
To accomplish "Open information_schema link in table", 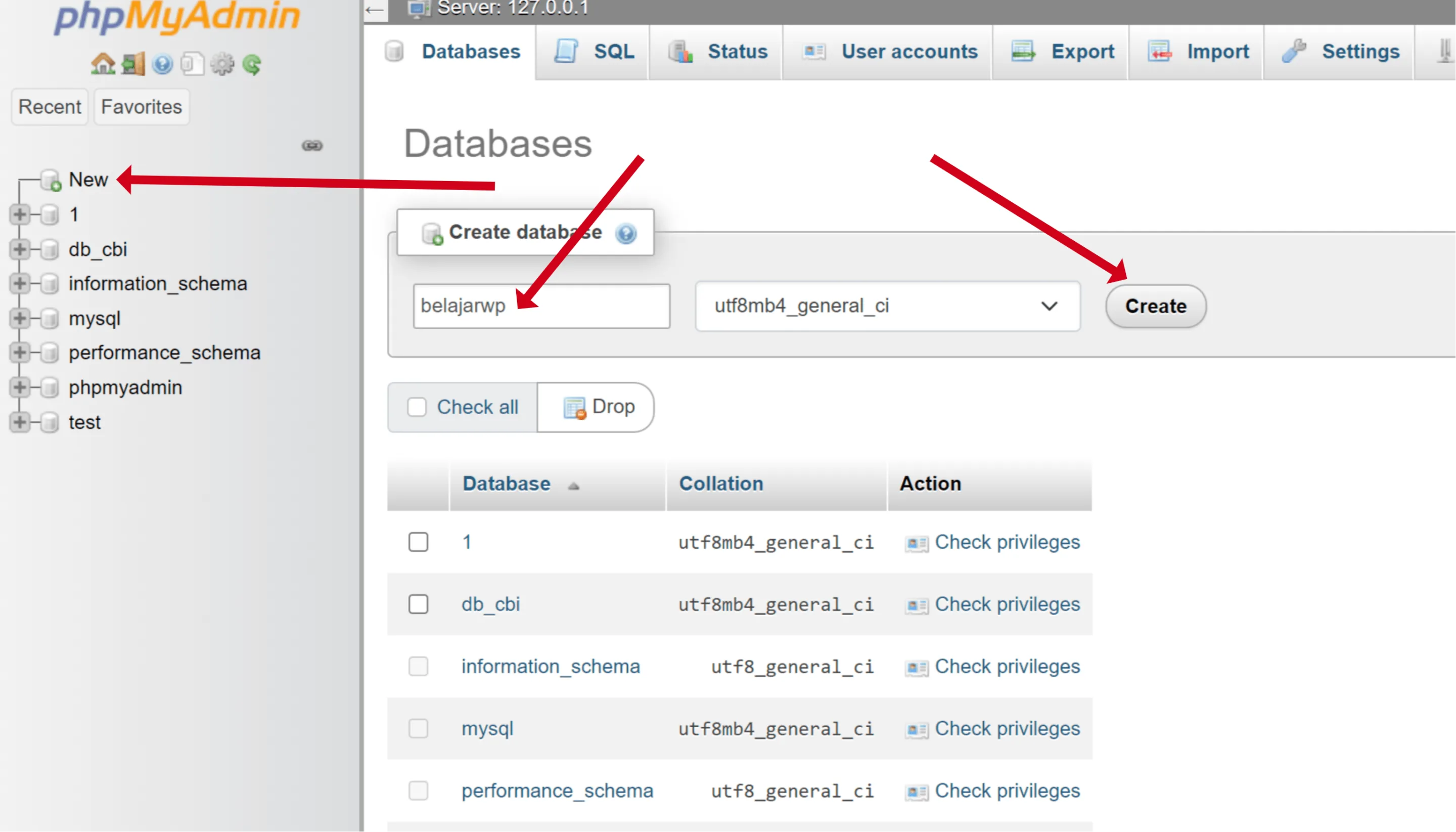I will [x=551, y=667].
